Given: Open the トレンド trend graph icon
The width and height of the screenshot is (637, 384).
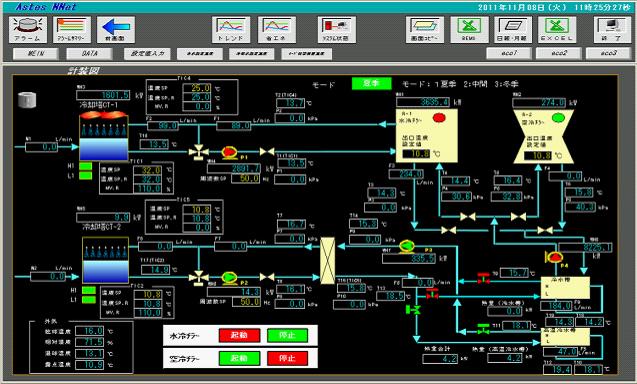Looking at the screenshot, I should click(231, 30).
